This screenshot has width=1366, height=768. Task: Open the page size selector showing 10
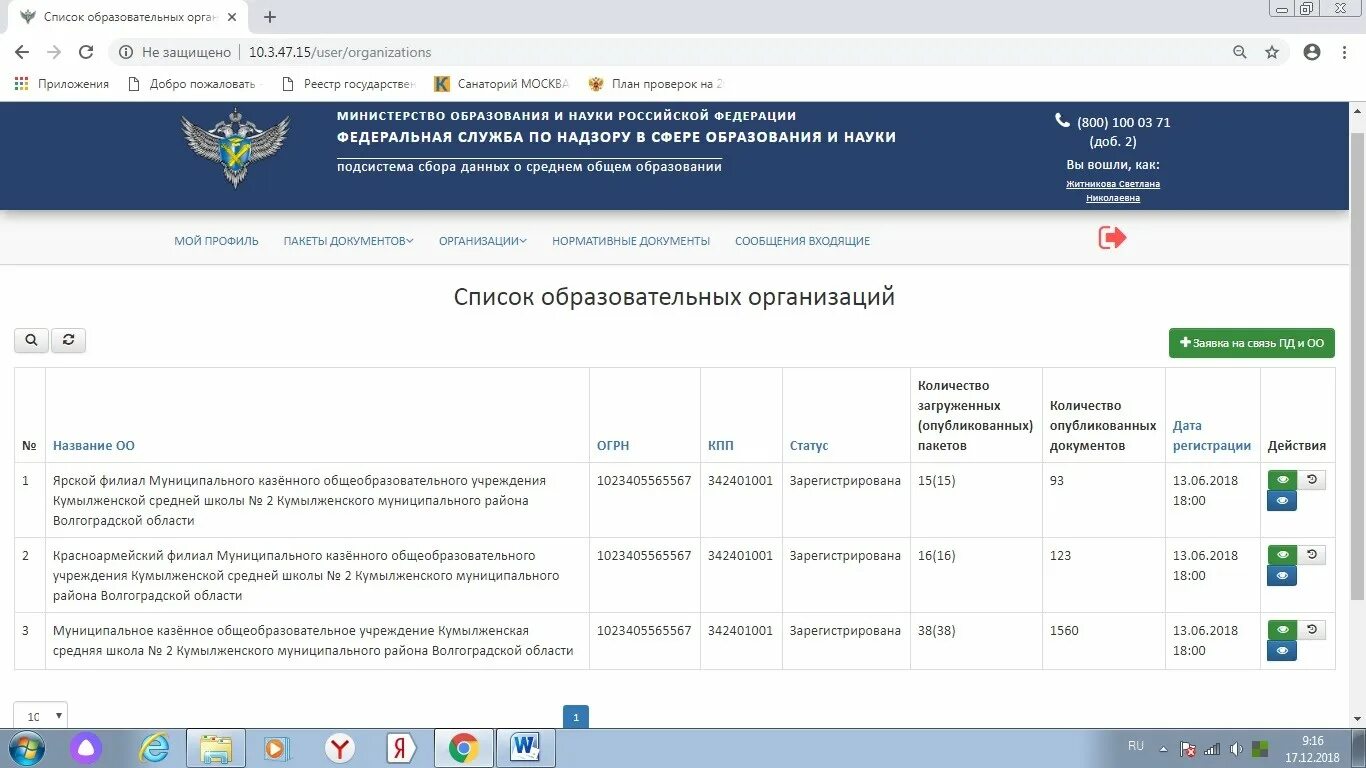coord(40,715)
